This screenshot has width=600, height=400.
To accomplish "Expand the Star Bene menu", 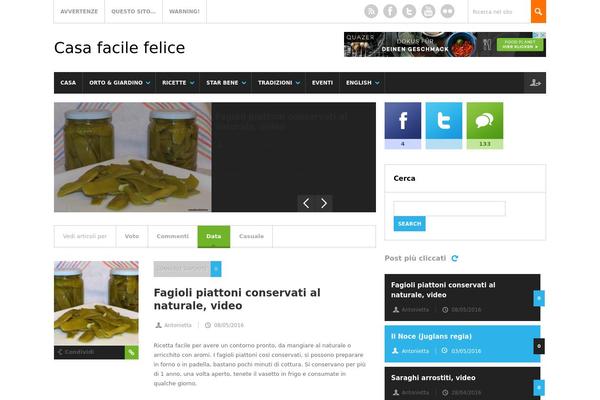I will tap(226, 83).
